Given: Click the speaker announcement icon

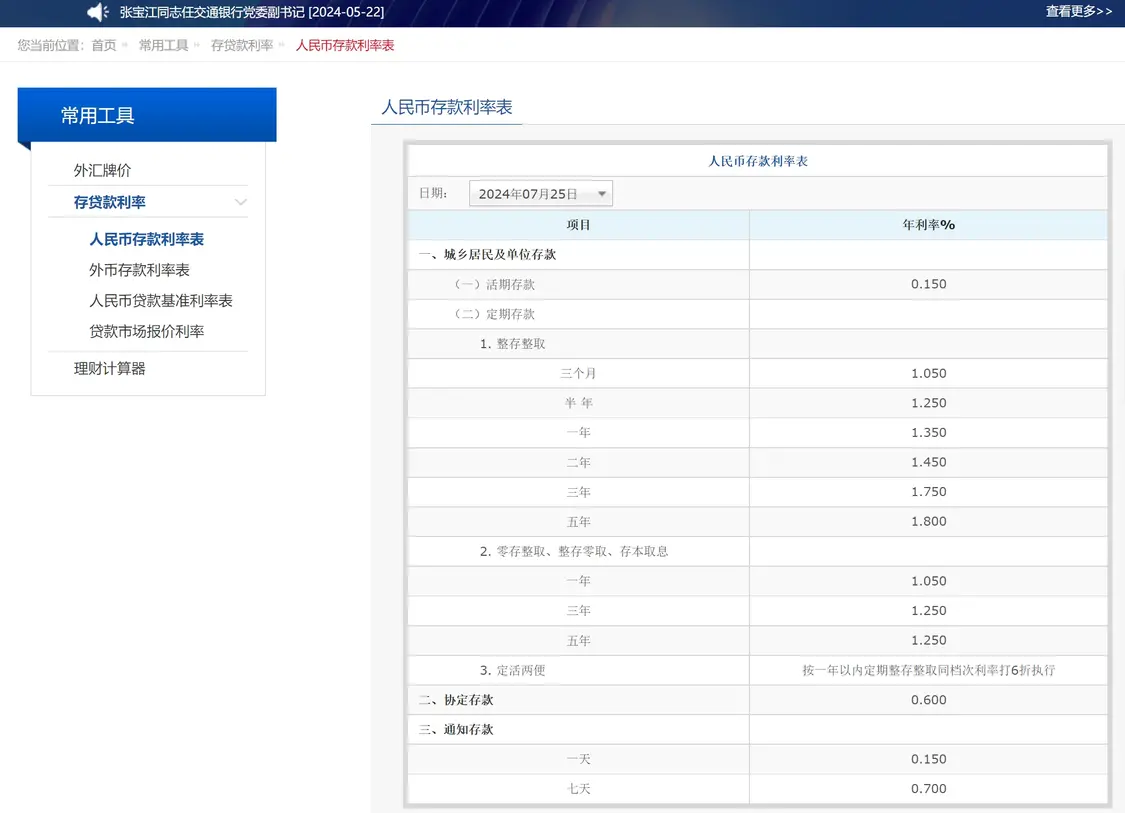Looking at the screenshot, I should pyautogui.click(x=97, y=12).
